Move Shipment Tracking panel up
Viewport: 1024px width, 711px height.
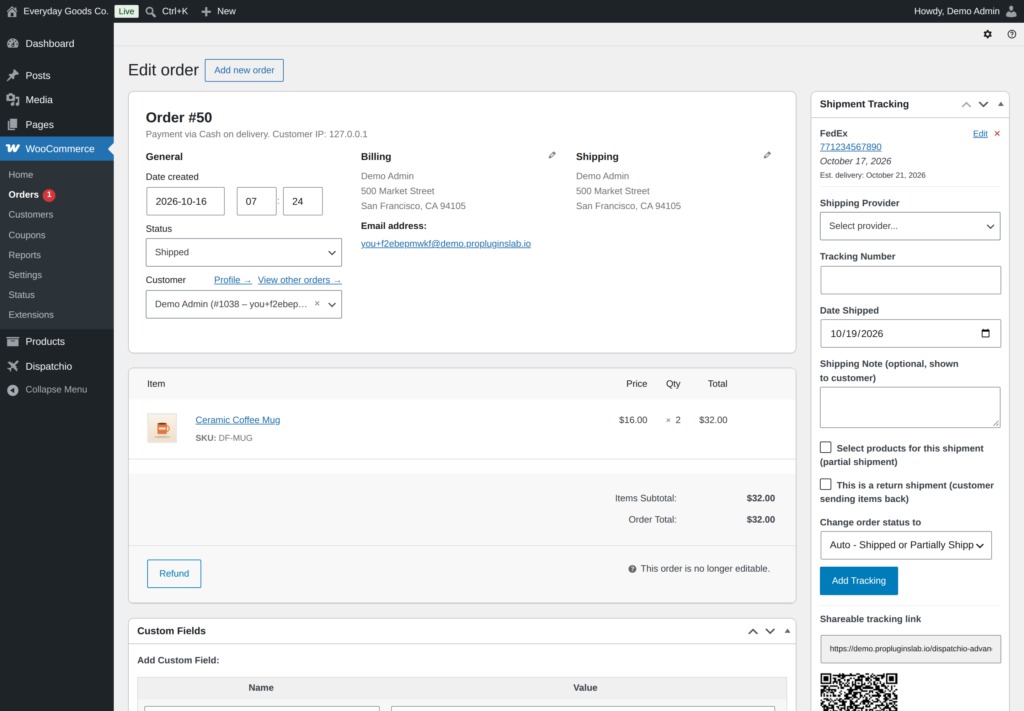coord(966,104)
